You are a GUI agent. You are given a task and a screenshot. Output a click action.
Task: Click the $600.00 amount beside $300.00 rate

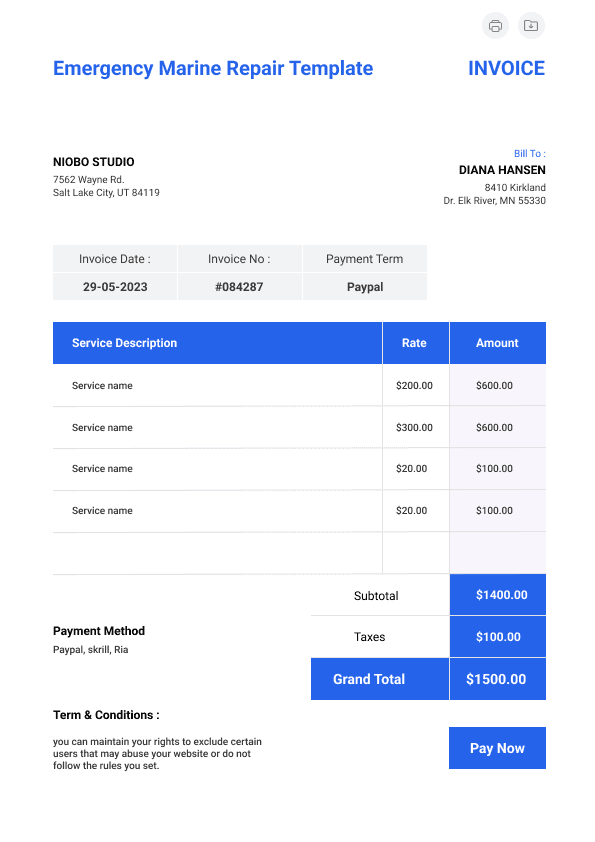495,427
